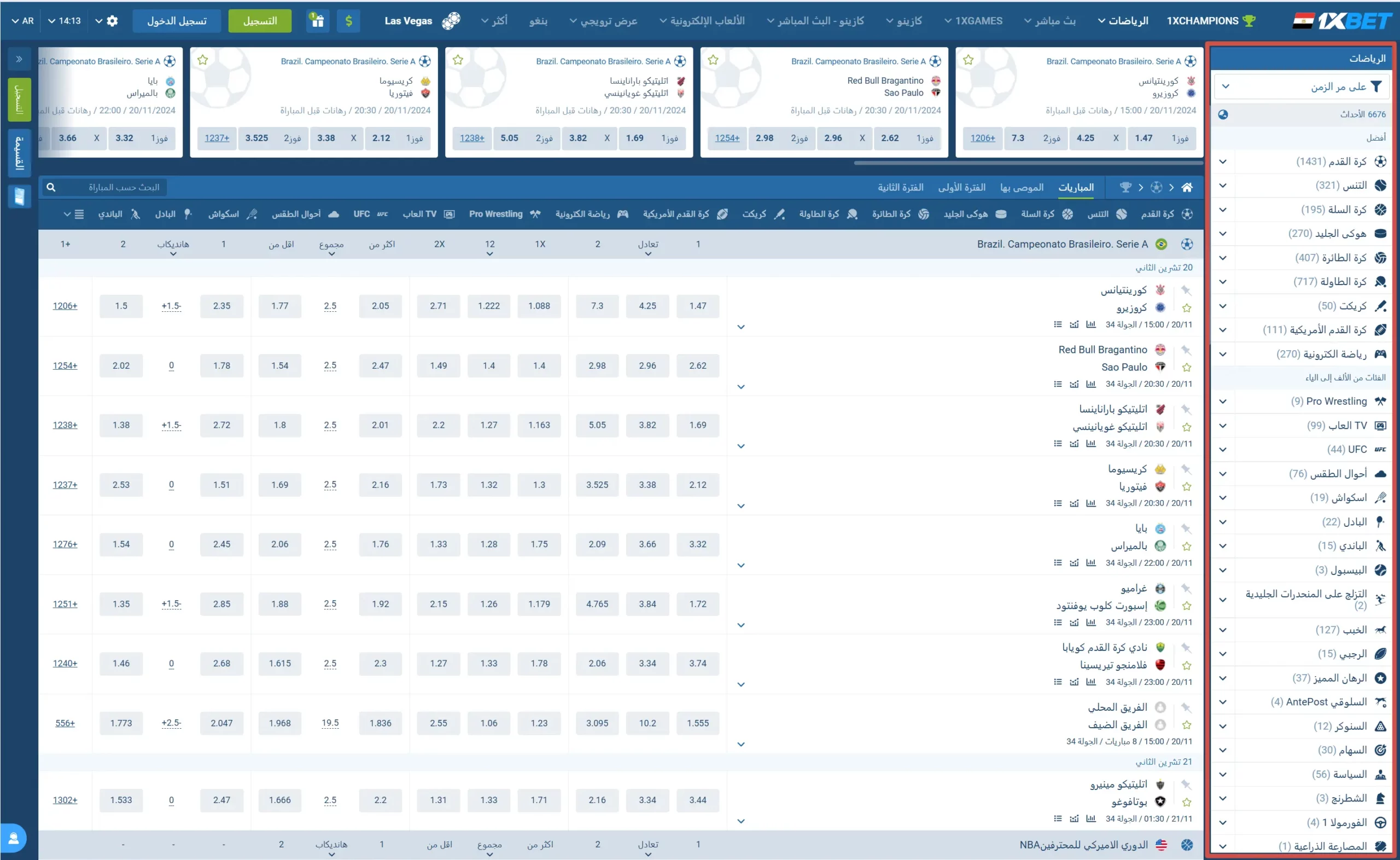Viewport: 1400px width, 860px height.
Task: Click the gift box bonus icon
Action: point(317,21)
